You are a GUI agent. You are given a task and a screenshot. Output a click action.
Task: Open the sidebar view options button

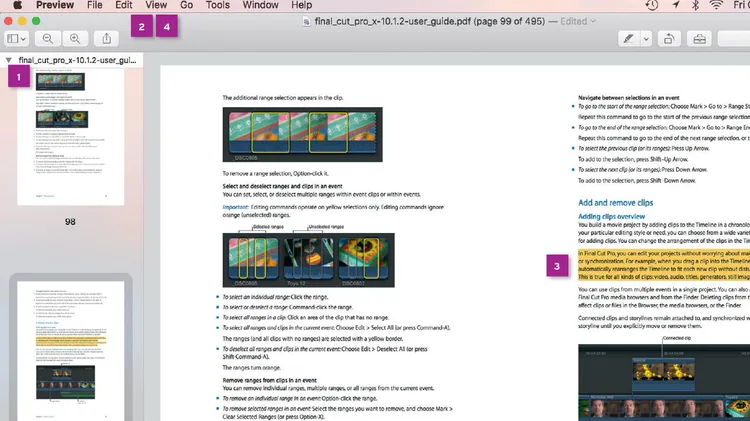point(16,39)
